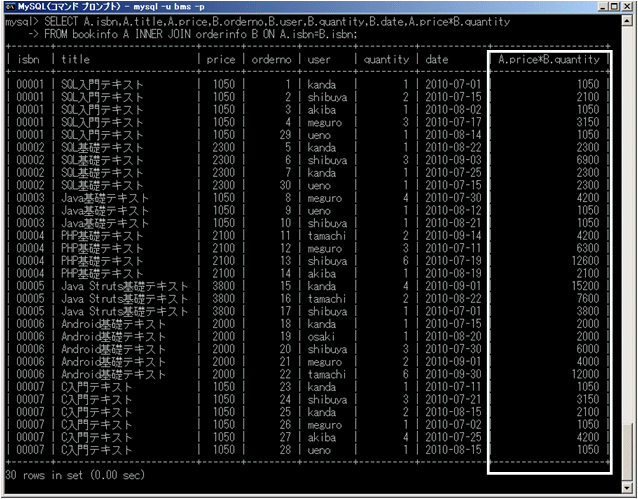
Task: Click the 'title' column header
Action: pyautogui.click(x=75, y=59)
